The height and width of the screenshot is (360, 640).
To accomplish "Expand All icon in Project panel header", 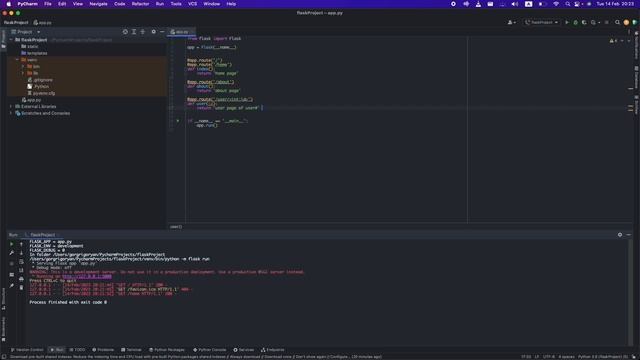I will point(134,31).
